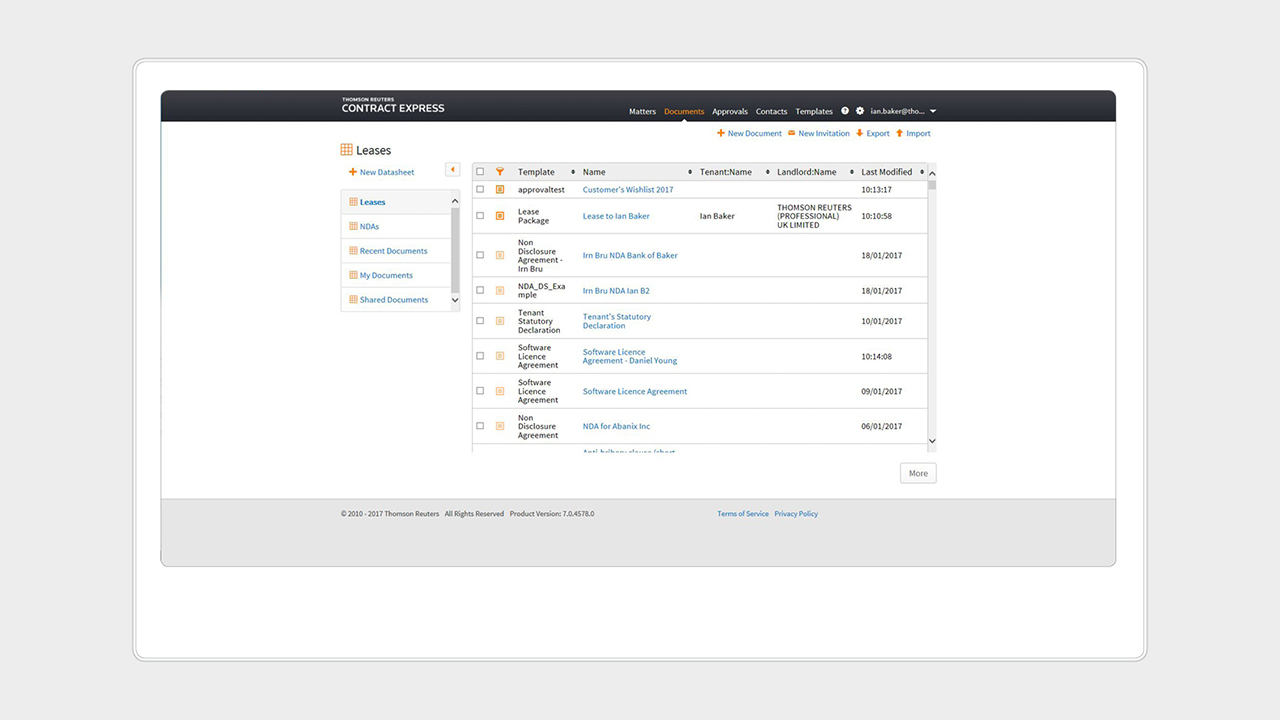
Task: Click table scrollbar down arrow
Action: tap(932, 441)
